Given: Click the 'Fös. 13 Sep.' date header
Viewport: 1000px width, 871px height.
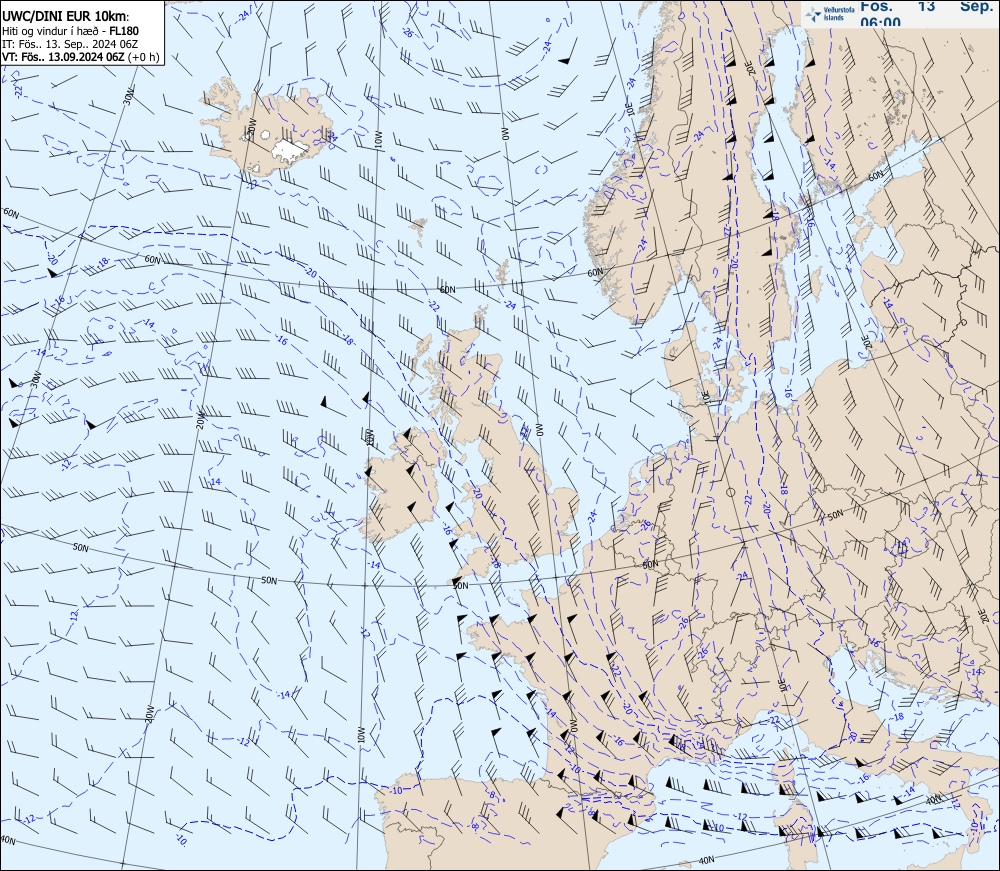Looking at the screenshot, I should pos(927,6).
